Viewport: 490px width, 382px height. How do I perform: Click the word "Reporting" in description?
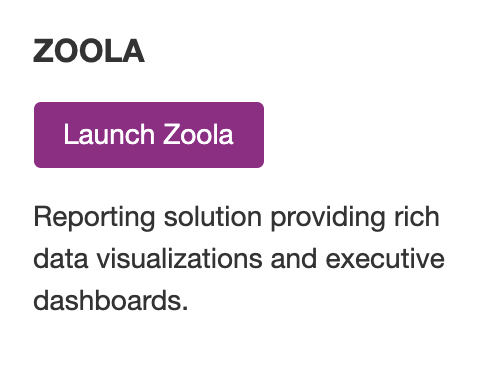coord(94,218)
